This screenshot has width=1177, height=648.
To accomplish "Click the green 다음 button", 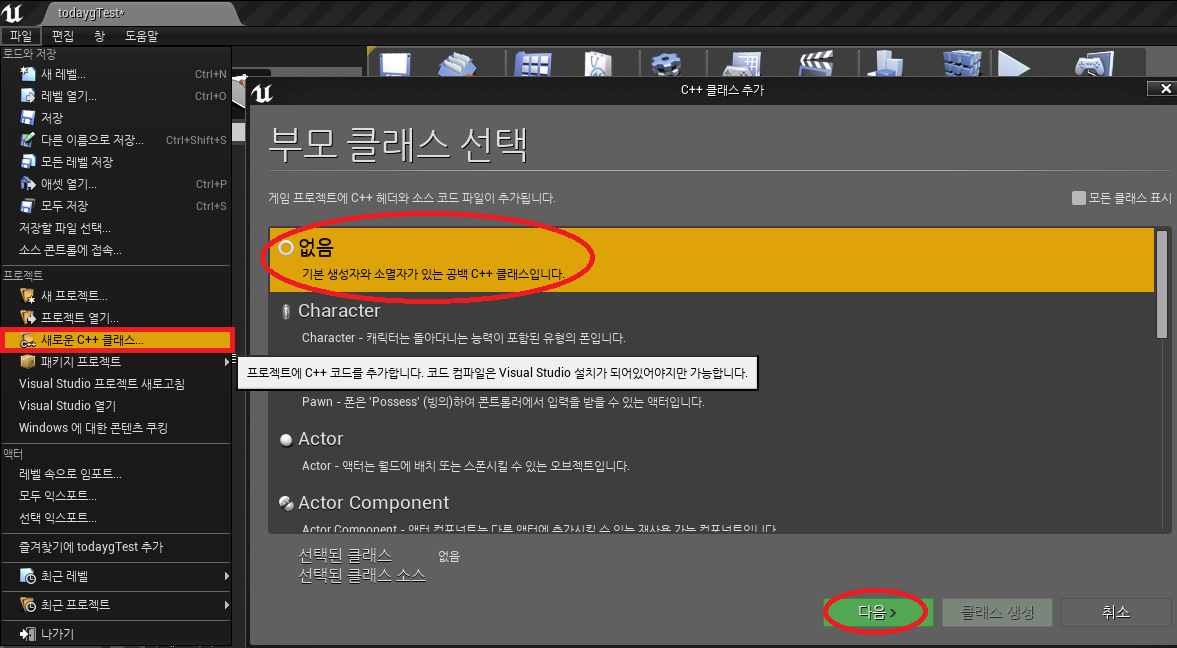I will pos(878,613).
